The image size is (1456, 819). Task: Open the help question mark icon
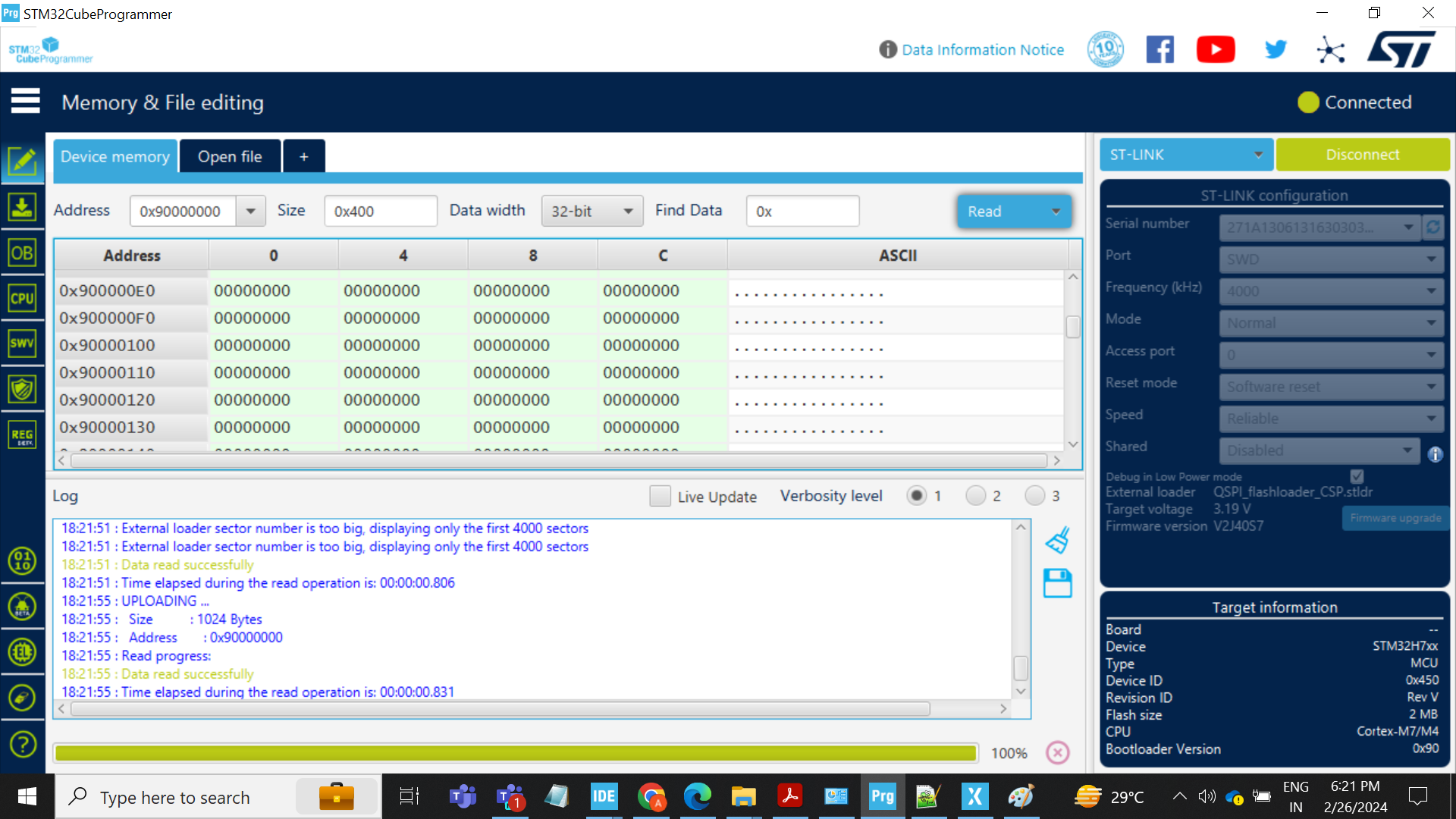coord(22,744)
